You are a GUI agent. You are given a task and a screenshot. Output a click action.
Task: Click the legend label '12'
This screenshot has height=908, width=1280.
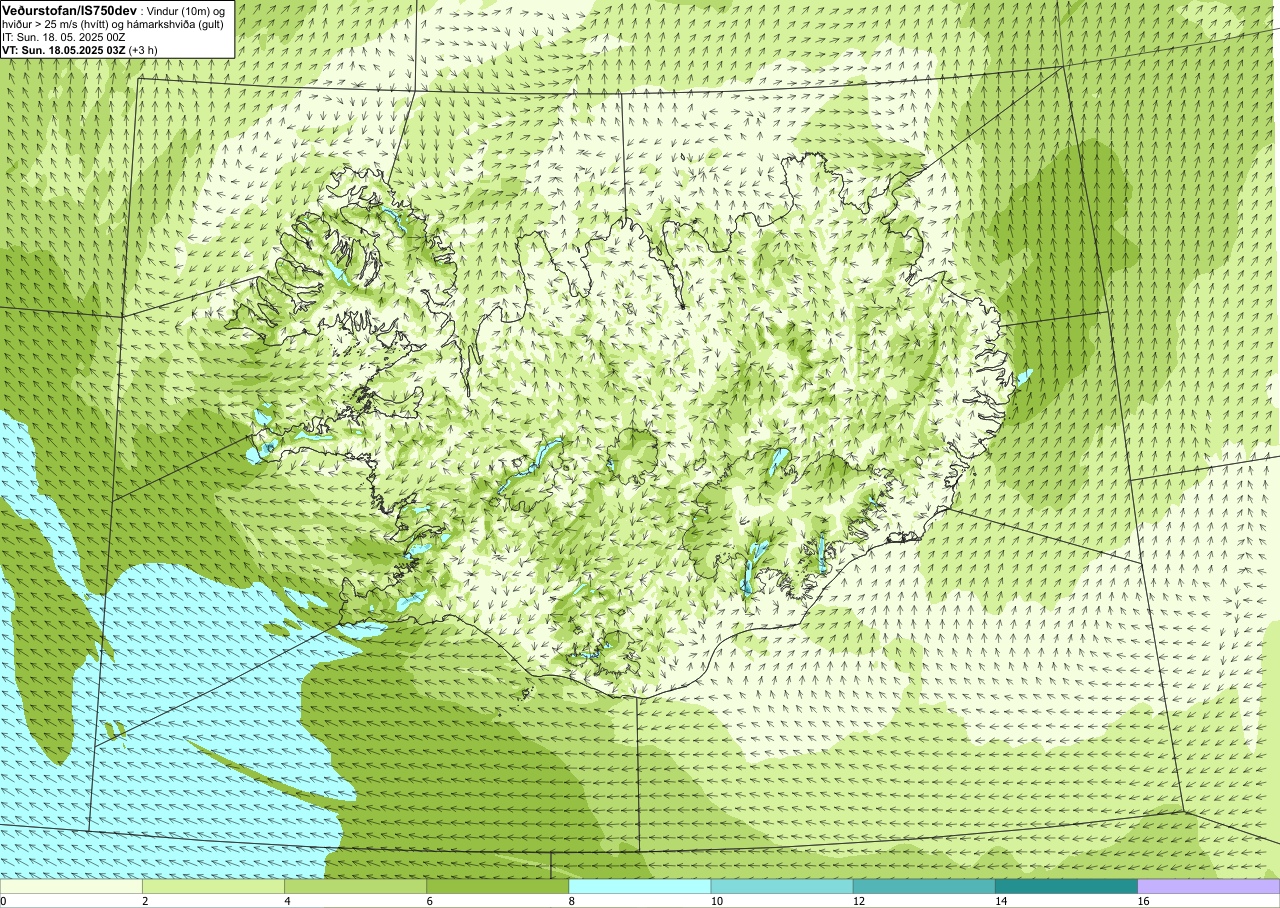coord(858,901)
